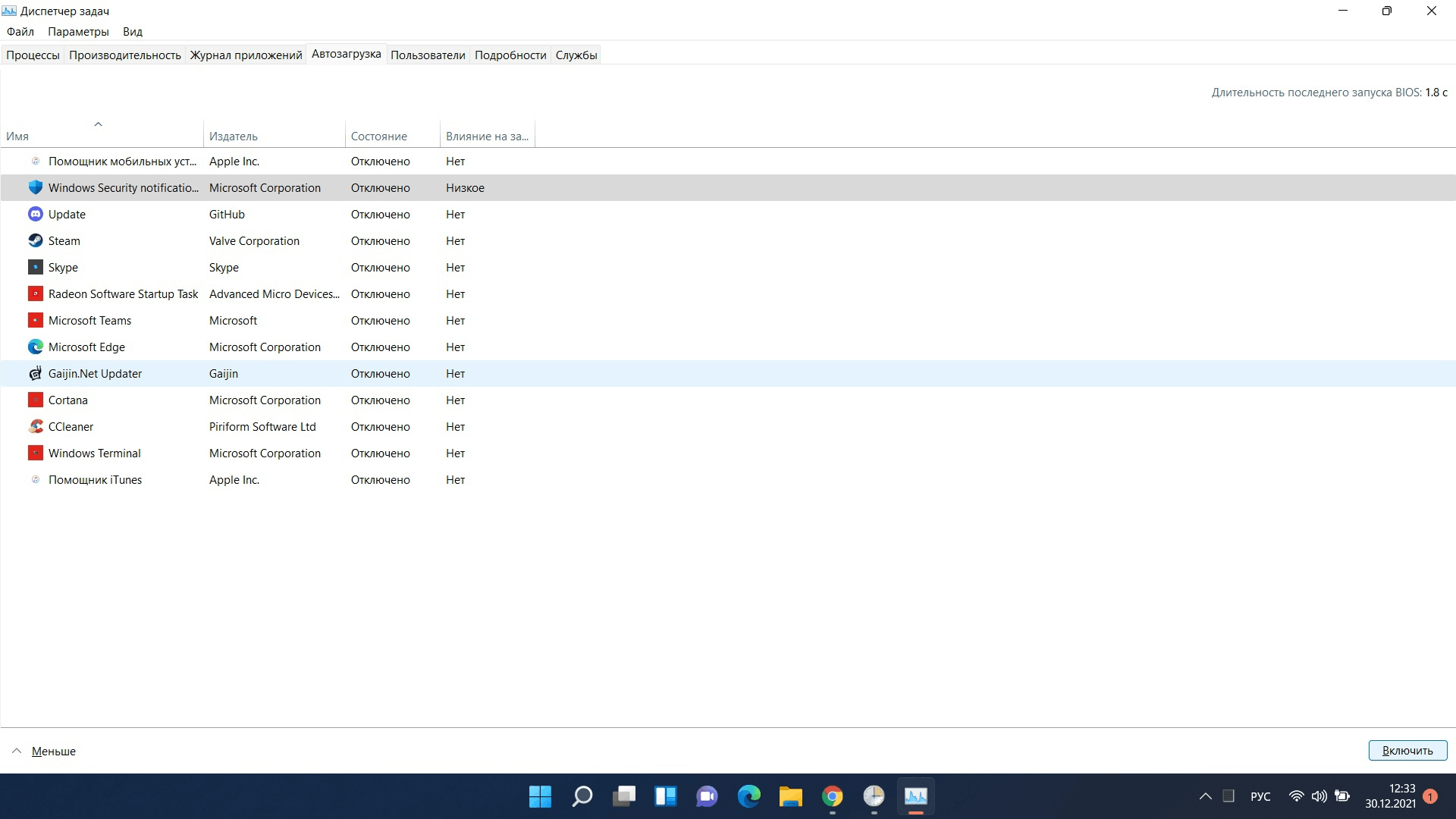
Task: Click the Низкое impact value
Action: click(x=465, y=187)
